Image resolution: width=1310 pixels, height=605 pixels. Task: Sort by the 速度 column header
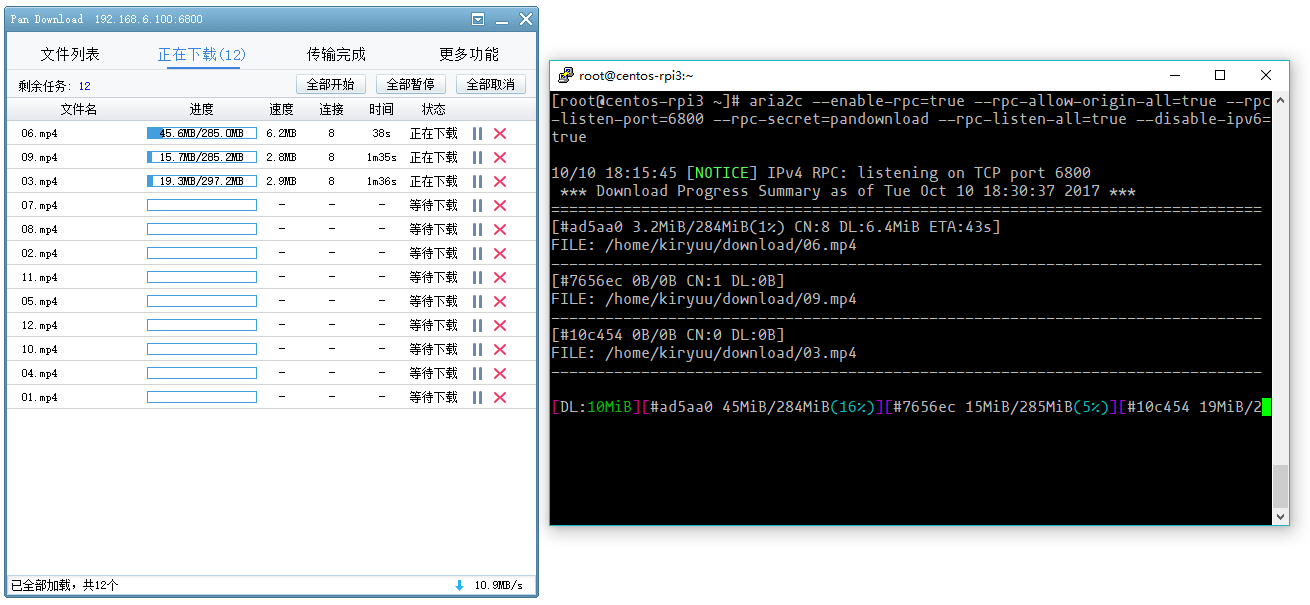point(281,109)
